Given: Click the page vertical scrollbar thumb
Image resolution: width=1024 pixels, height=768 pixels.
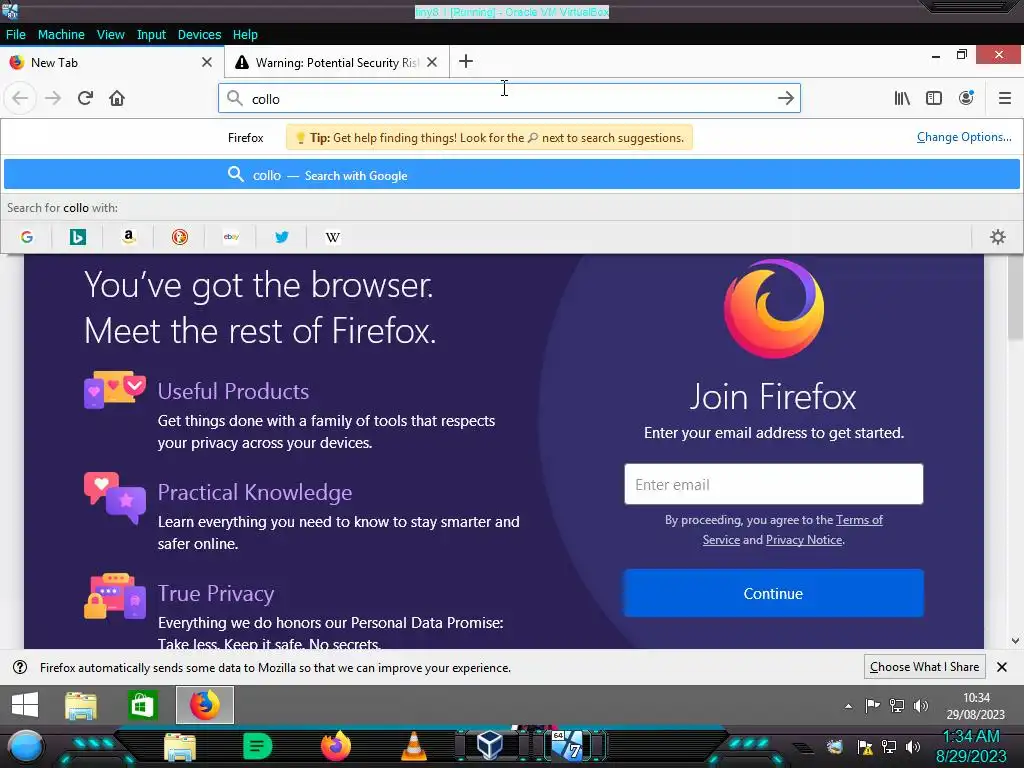Looking at the screenshot, I should click(x=1015, y=298).
